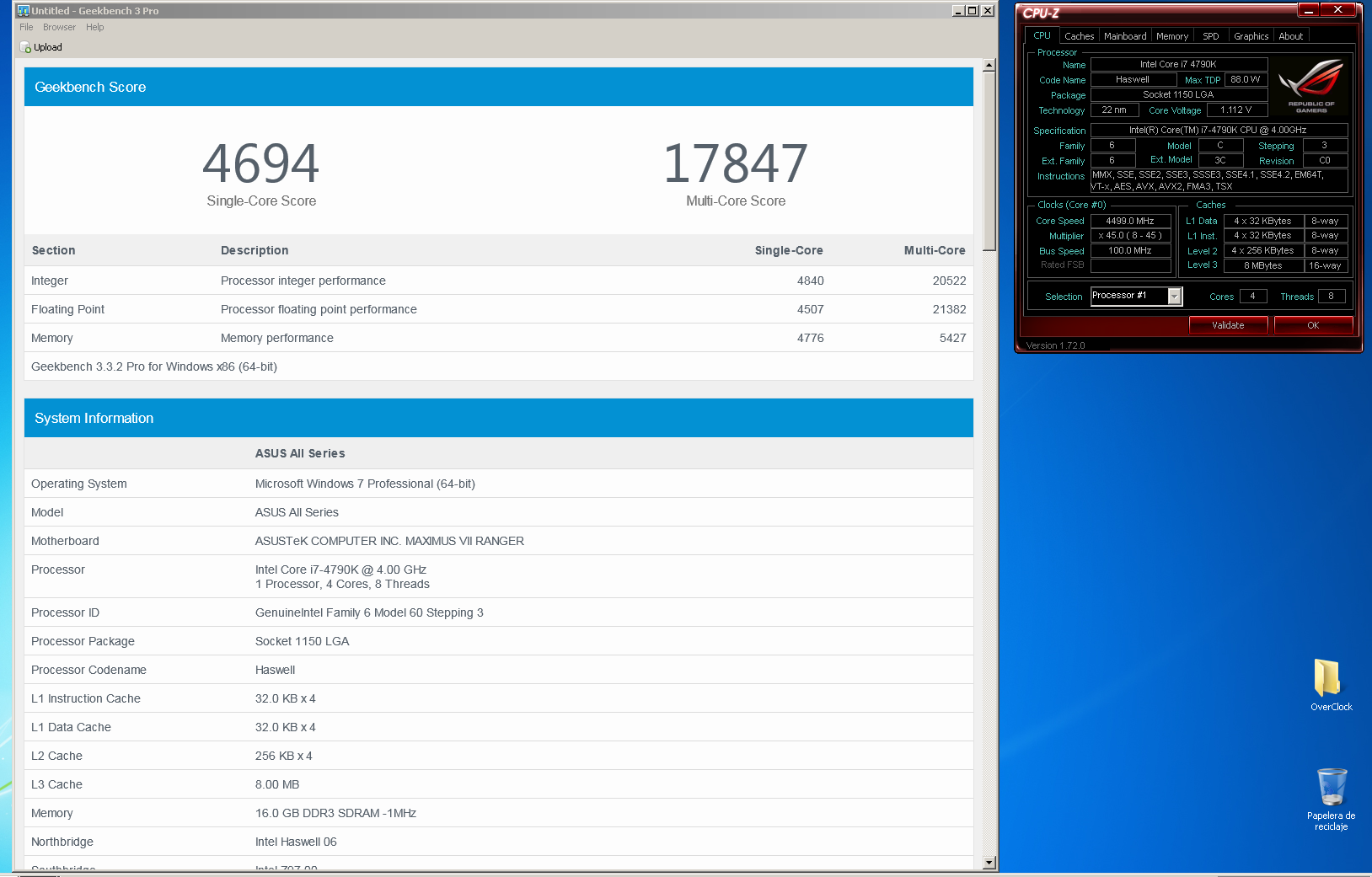
Task: Click the Bus Speed 100.0 MHz field
Action: [1130, 250]
